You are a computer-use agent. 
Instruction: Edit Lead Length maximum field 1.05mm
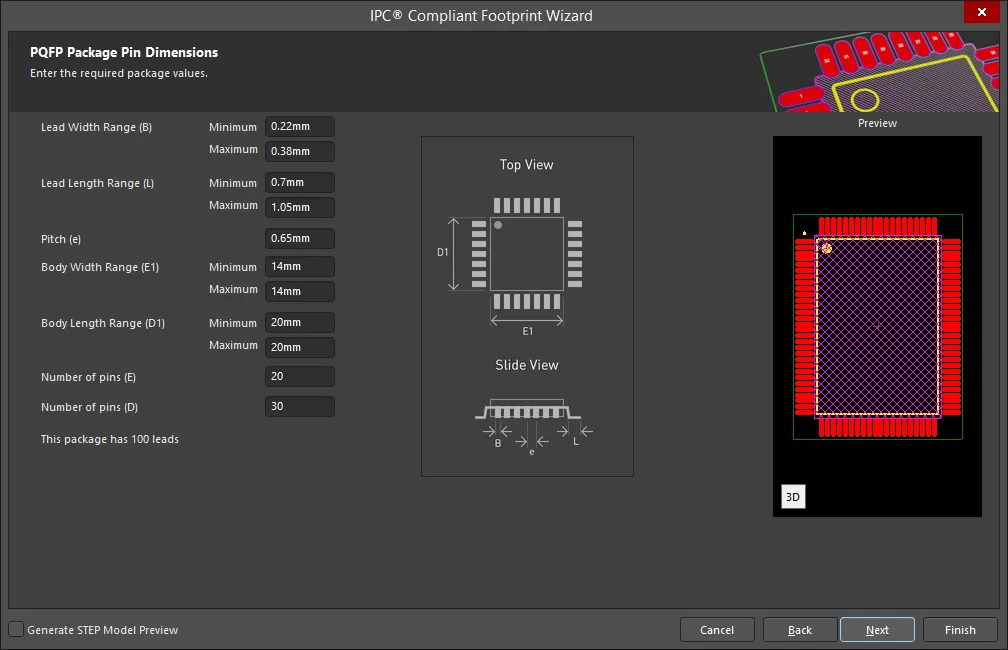(x=300, y=207)
